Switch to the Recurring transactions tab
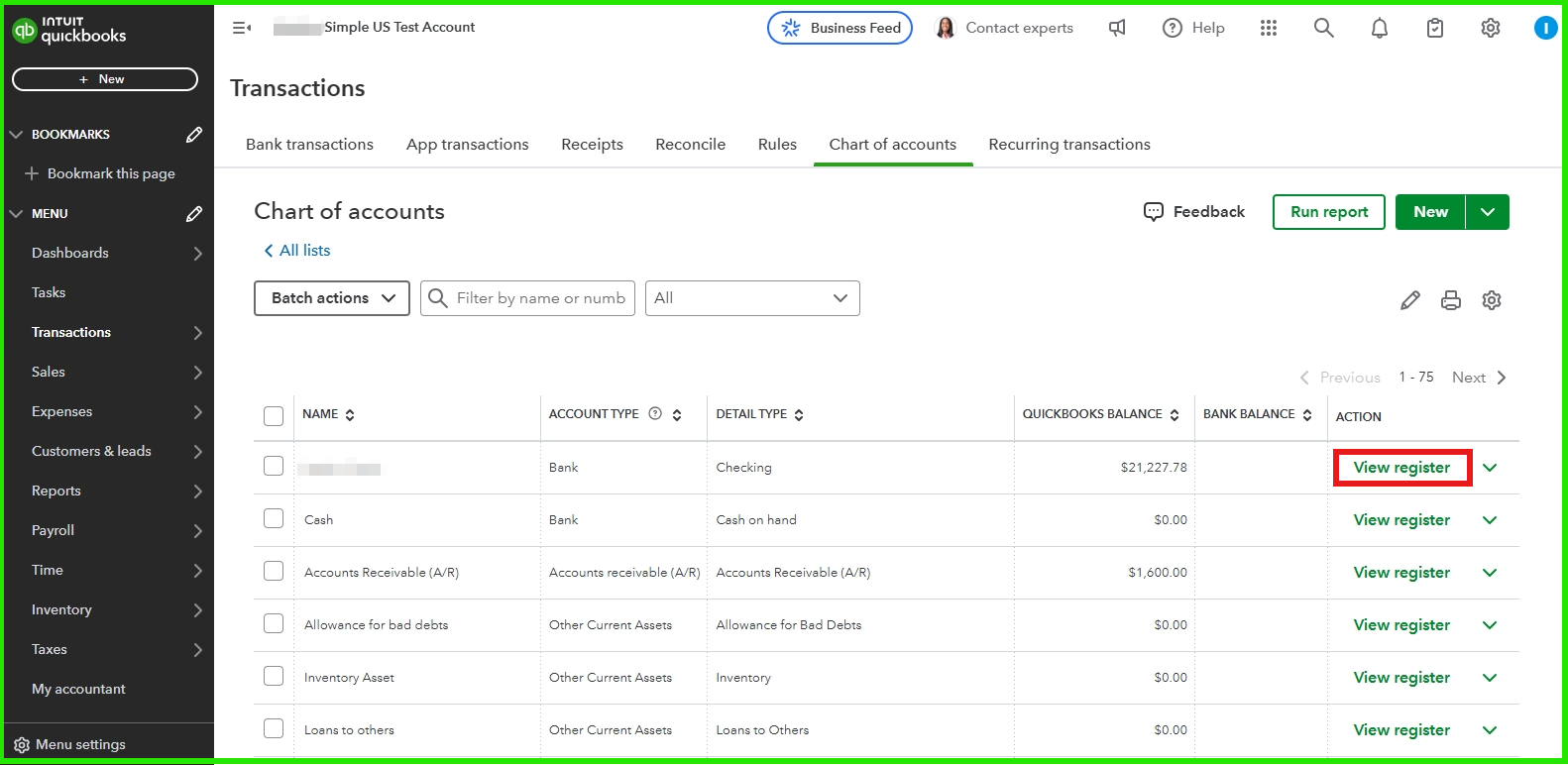The height and width of the screenshot is (765, 1568). pyautogui.click(x=1069, y=145)
